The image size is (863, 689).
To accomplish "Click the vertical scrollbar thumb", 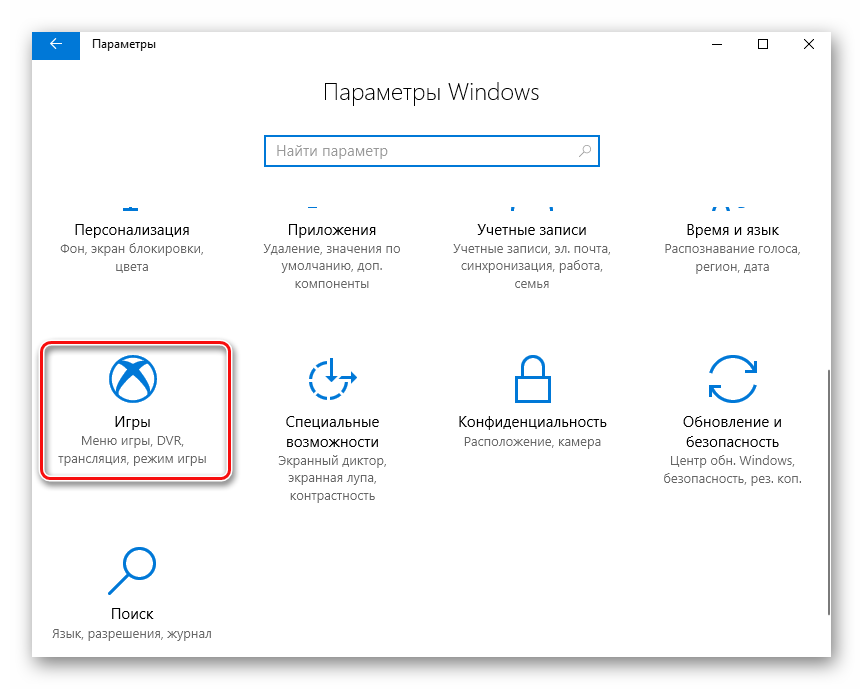I will [828, 493].
